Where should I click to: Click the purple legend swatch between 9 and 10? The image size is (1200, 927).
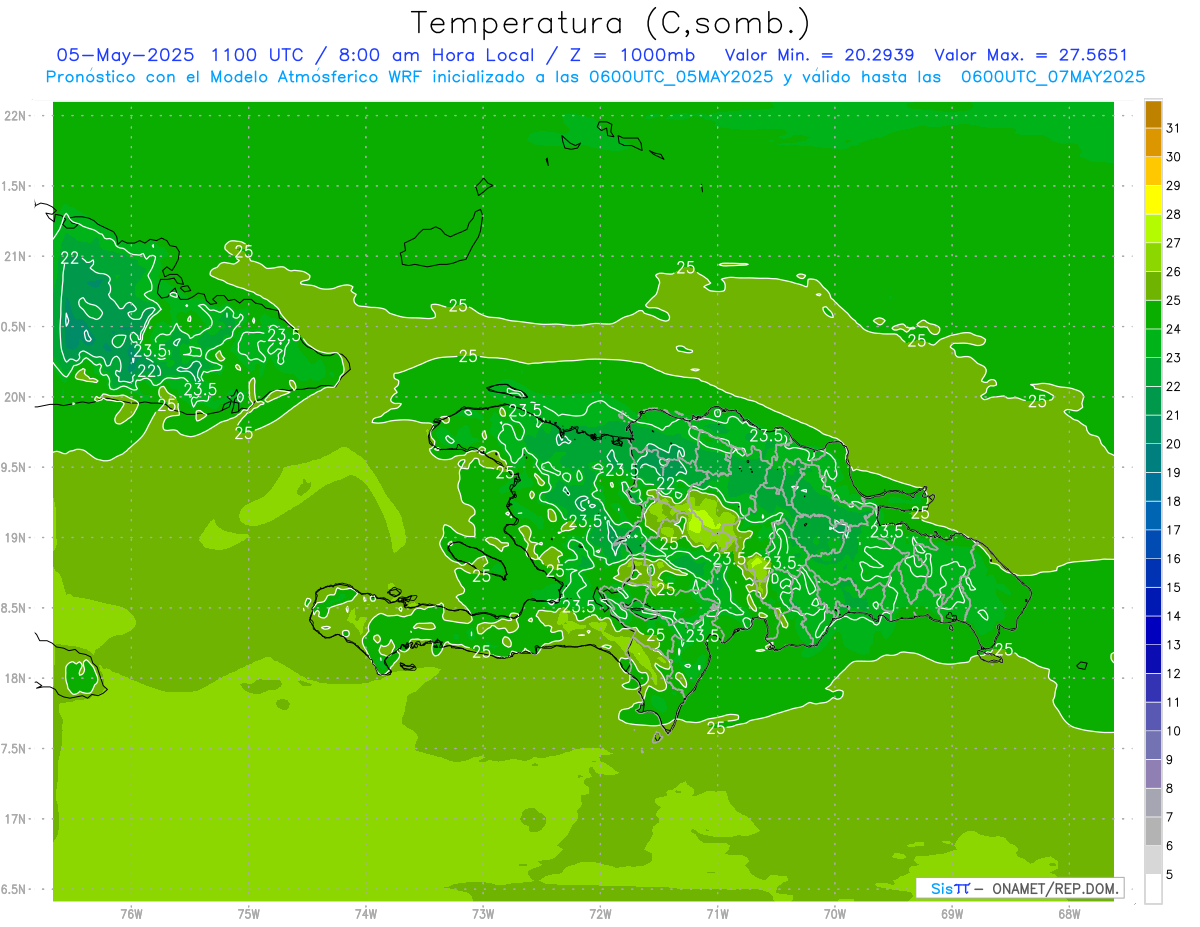coord(1153,746)
